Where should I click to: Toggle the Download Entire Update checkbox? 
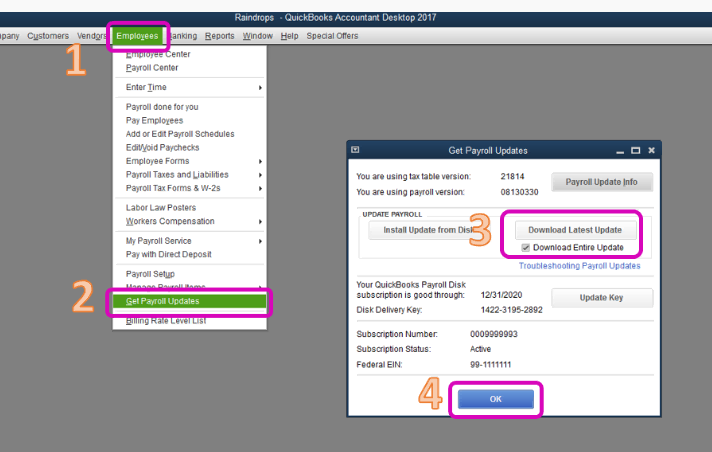525,248
